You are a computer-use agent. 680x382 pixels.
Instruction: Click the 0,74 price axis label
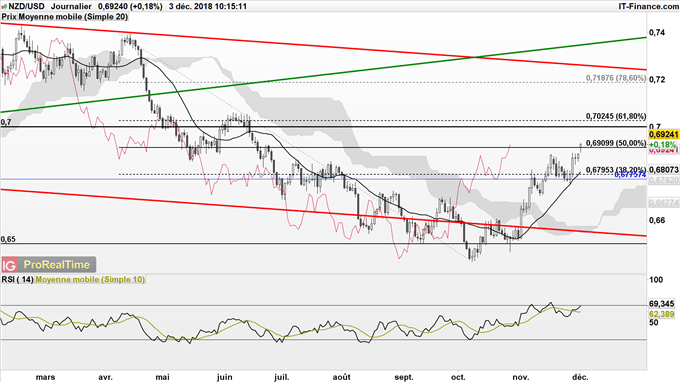pyautogui.click(x=657, y=33)
